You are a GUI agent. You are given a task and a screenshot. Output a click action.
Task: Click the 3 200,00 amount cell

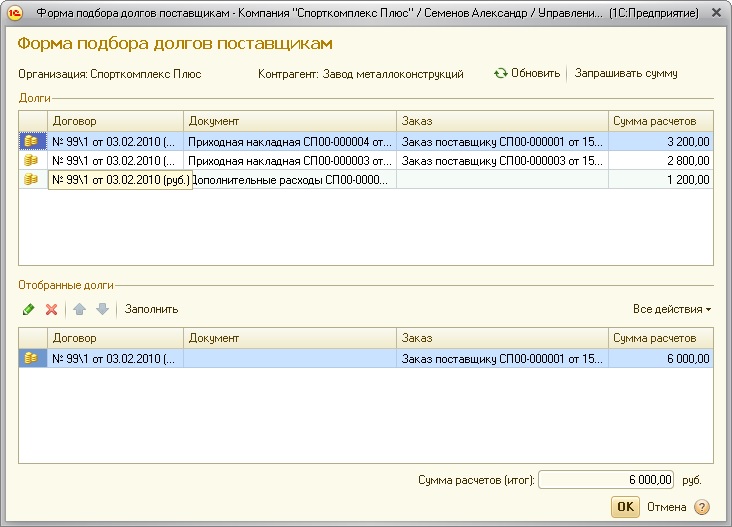coord(661,141)
